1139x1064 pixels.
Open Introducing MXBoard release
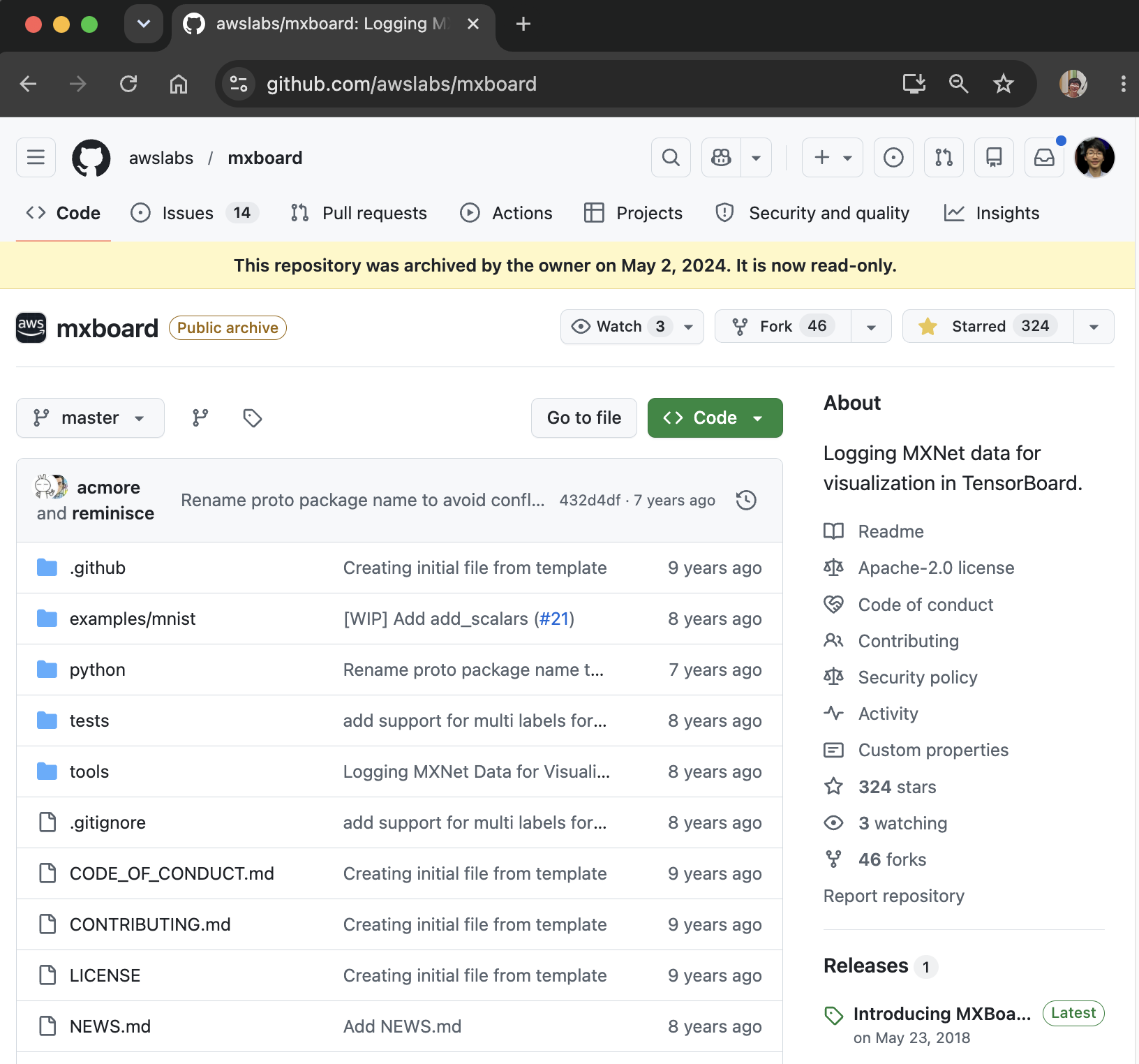click(x=941, y=1014)
